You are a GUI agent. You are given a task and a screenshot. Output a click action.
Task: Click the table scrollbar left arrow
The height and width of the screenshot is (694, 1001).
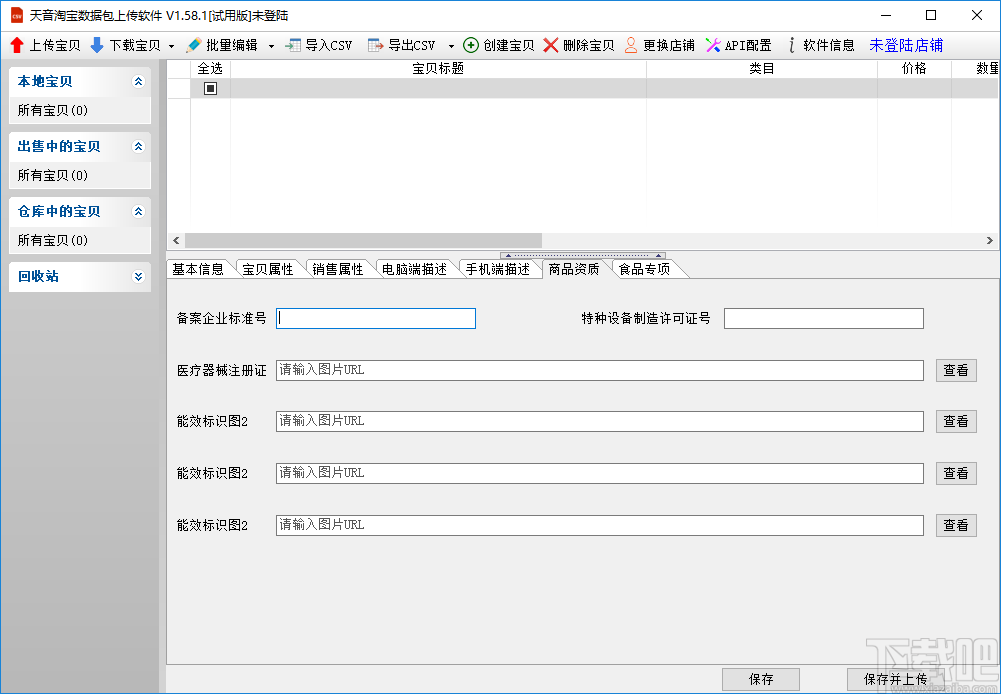pyautogui.click(x=176, y=241)
